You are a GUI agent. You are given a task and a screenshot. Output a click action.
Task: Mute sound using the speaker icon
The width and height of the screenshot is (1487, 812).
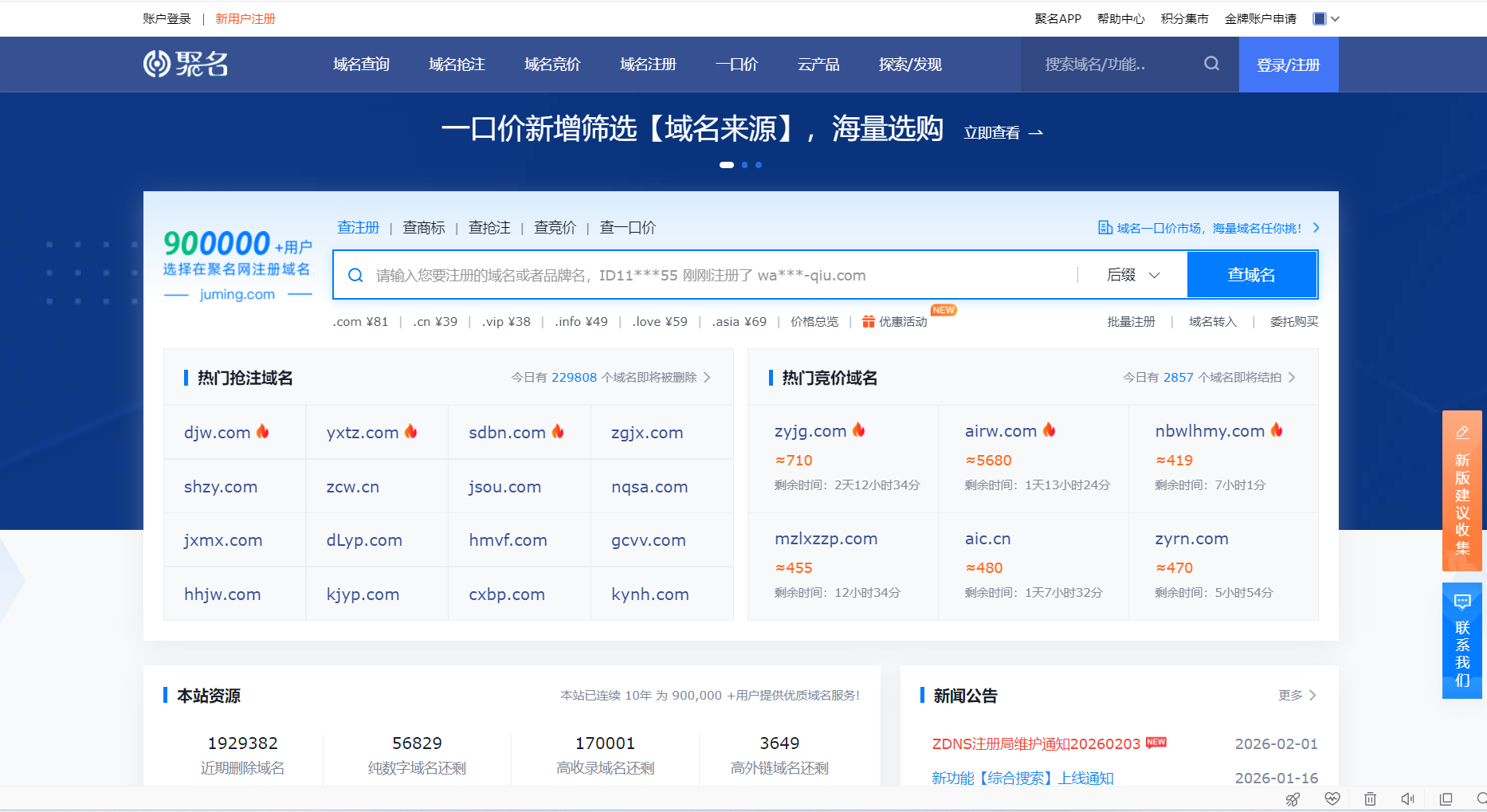click(x=1408, y=798)
